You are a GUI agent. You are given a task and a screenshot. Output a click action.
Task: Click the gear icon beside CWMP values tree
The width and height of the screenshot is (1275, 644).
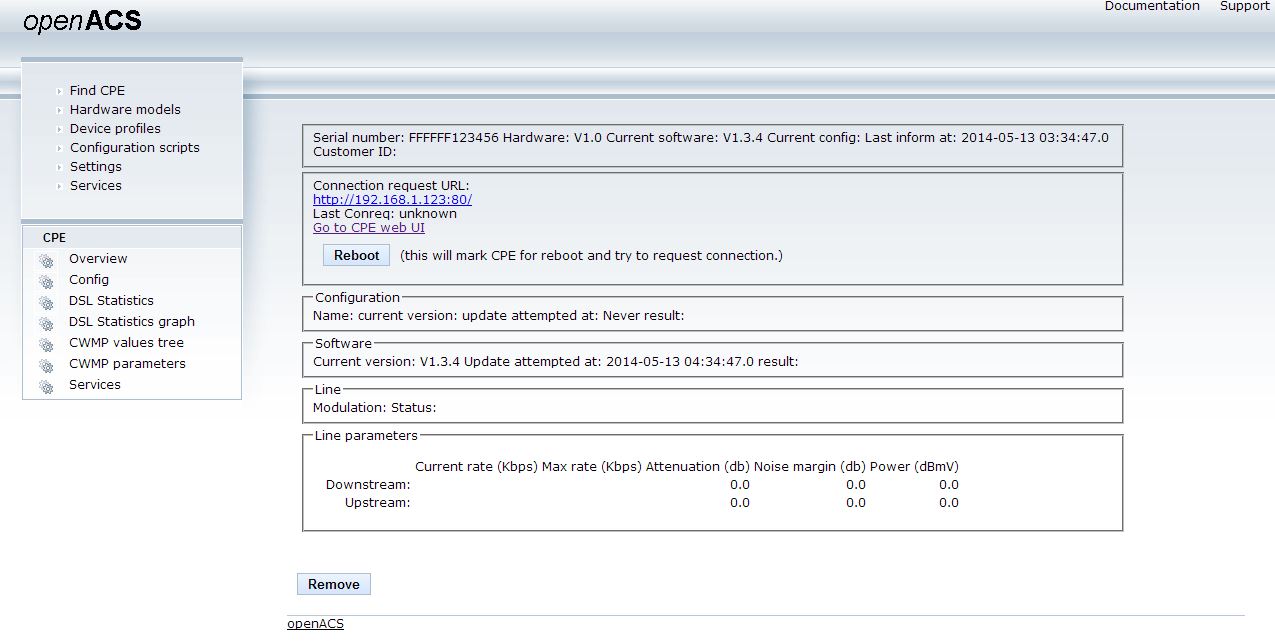coord(46,344)
